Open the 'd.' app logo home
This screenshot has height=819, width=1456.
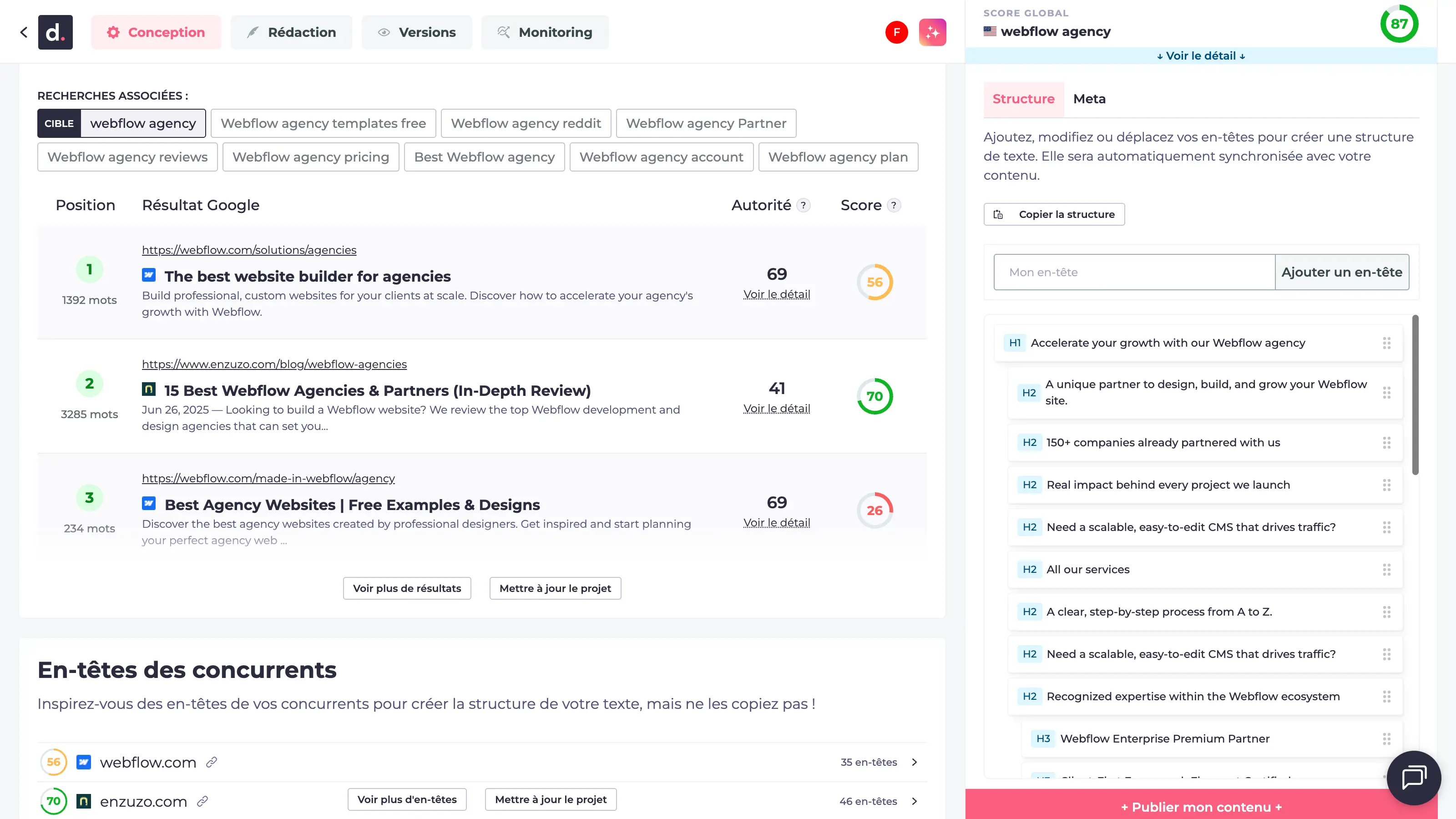(56, 32)
